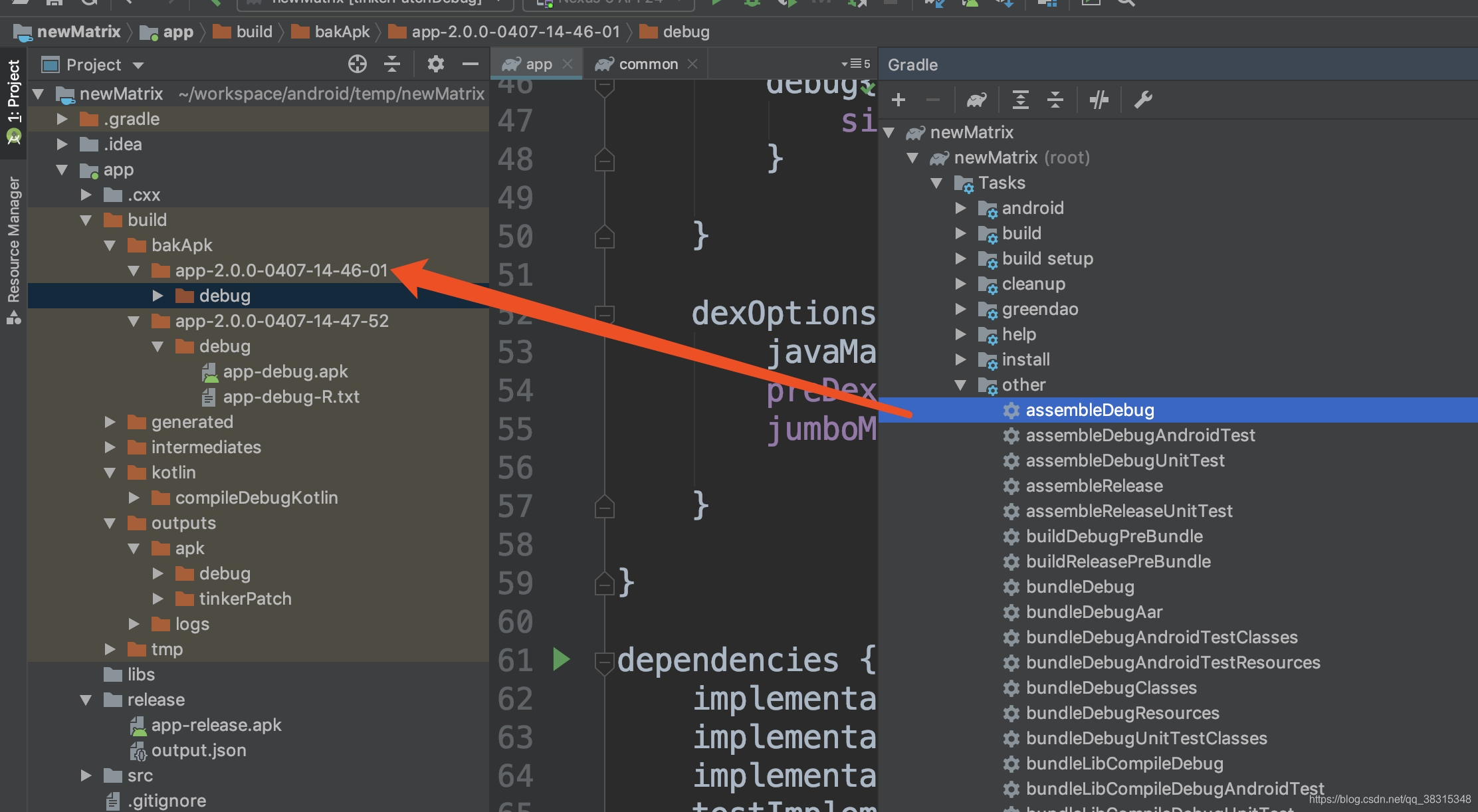Hide the Project panel with minus icon
The image size is (1478, 812).
coord(471,64)
